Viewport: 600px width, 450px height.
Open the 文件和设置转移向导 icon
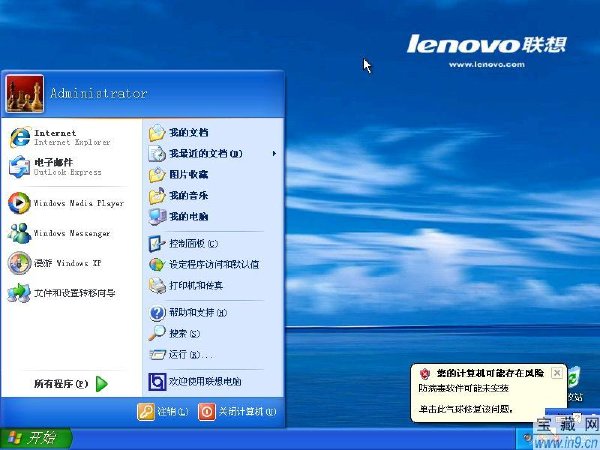click(19, 293)
